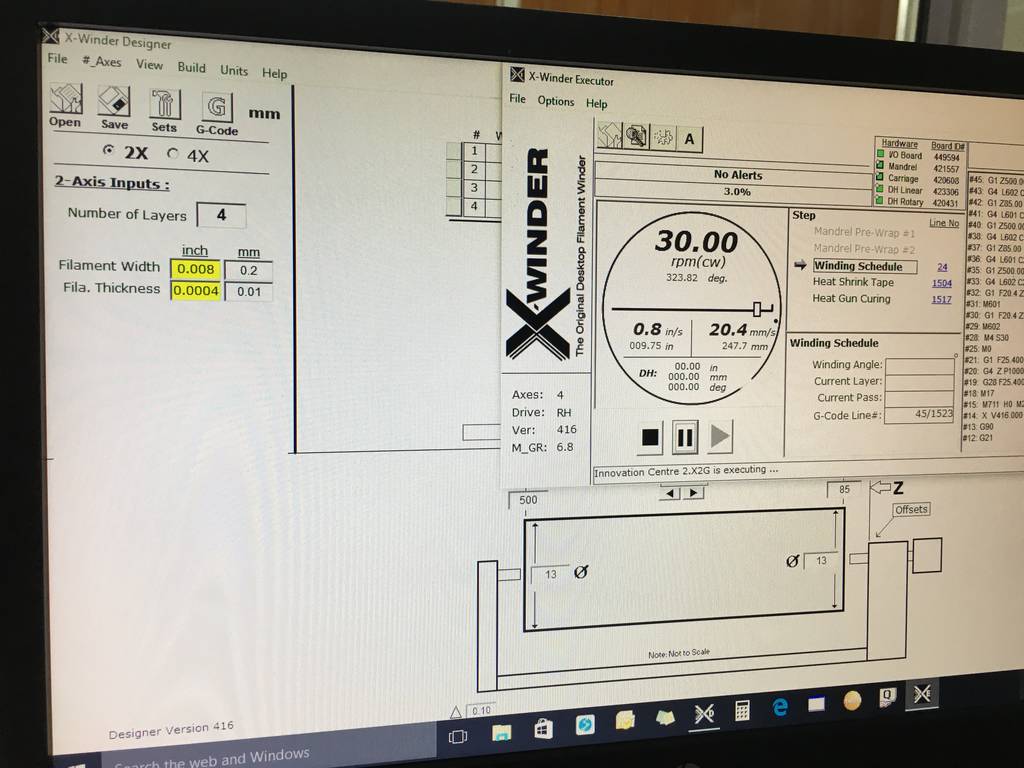Select layer row 3 in Designer table

(x=475, y=188)
